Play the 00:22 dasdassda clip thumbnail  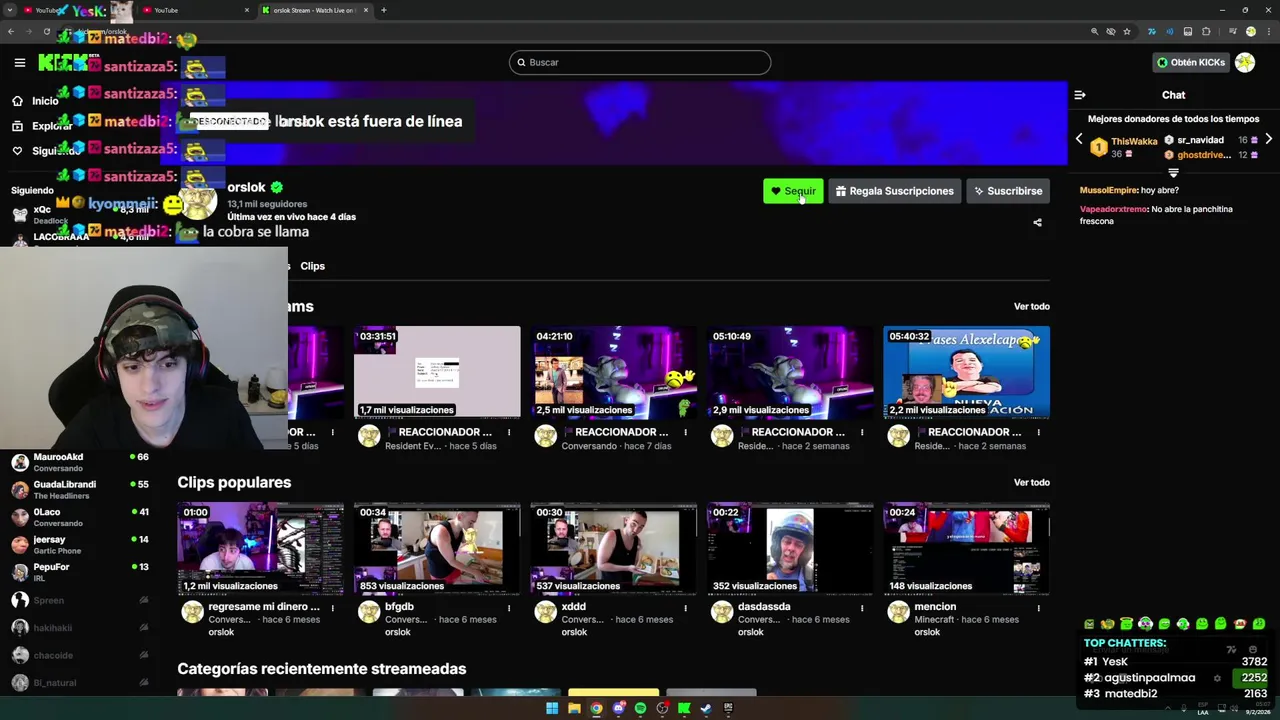pyautogui.click(x=790, y=548)
